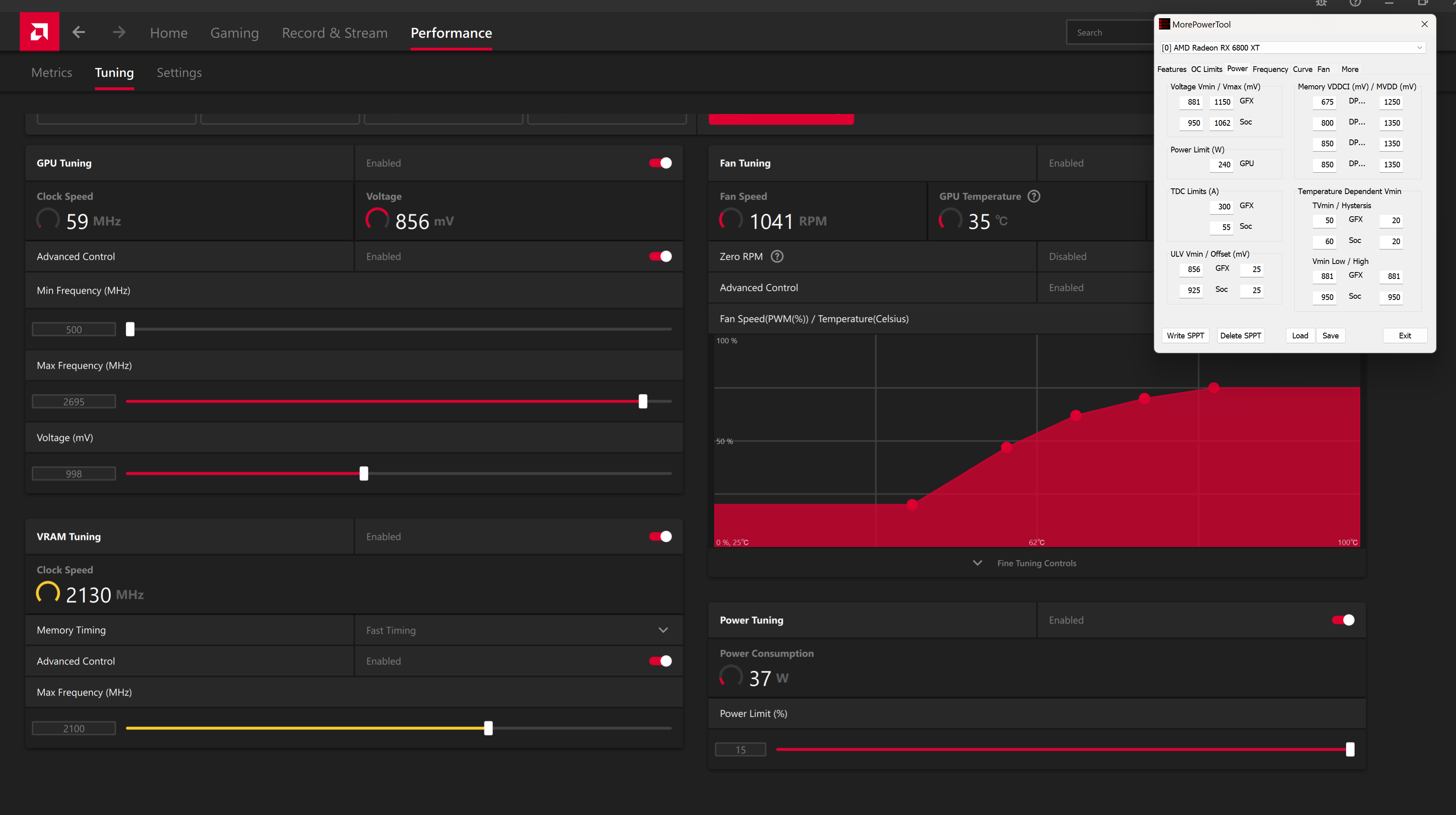1456x815 pixels.
Task: Open the help icon in title bar
Action: tap(1355, 3)
